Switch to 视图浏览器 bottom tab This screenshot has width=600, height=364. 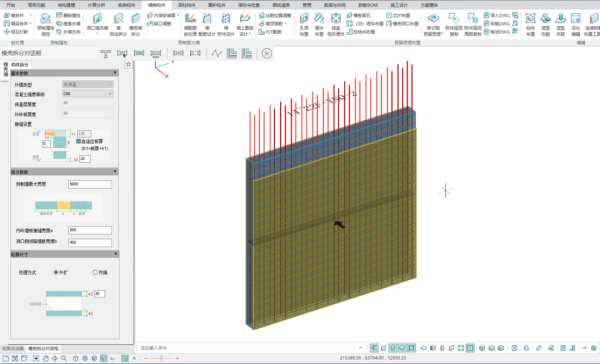pyautogui.click(x=13, y=349)
